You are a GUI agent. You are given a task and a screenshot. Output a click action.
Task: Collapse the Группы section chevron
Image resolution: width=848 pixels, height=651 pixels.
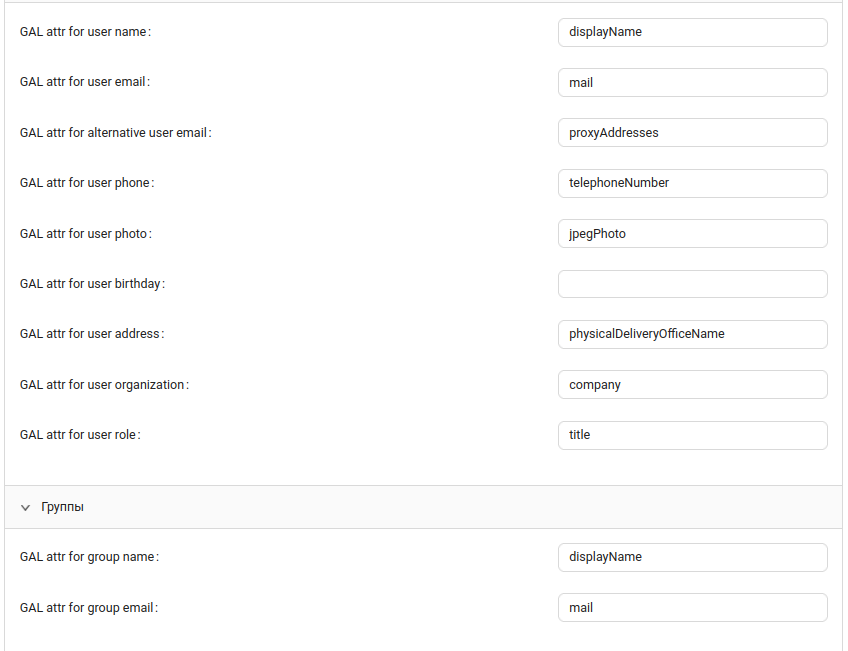click(x=26, y=508)
